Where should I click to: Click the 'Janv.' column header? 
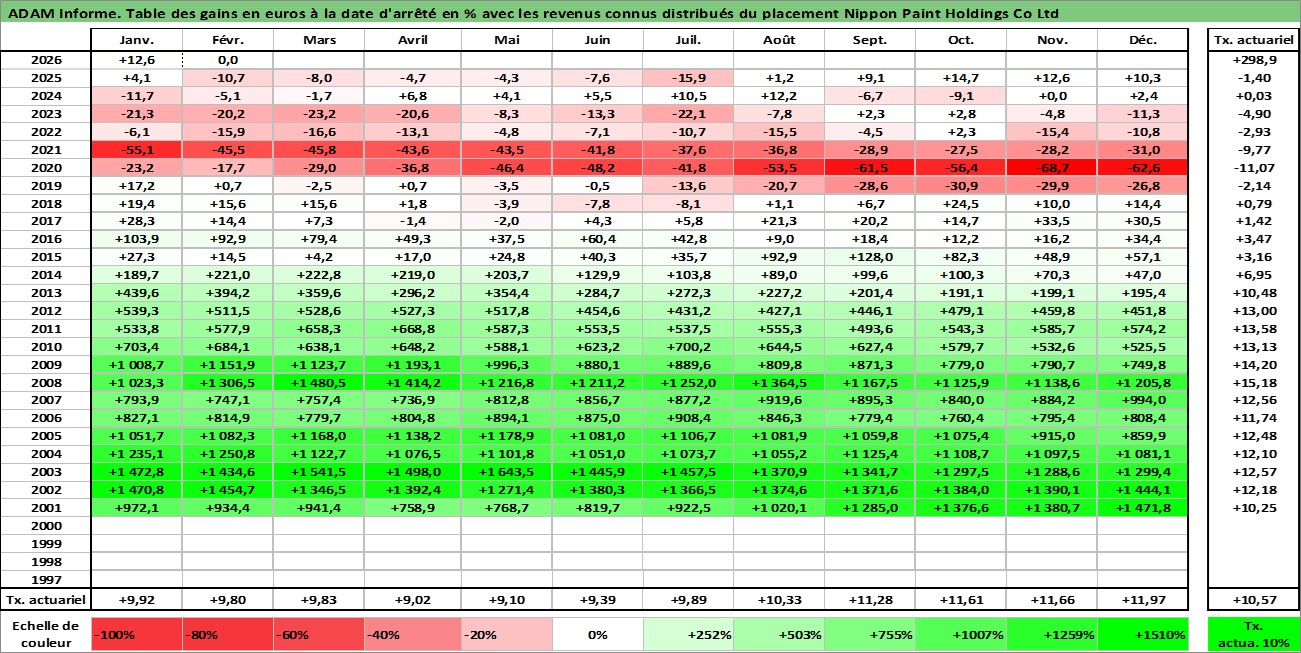(x=136, y=40)
